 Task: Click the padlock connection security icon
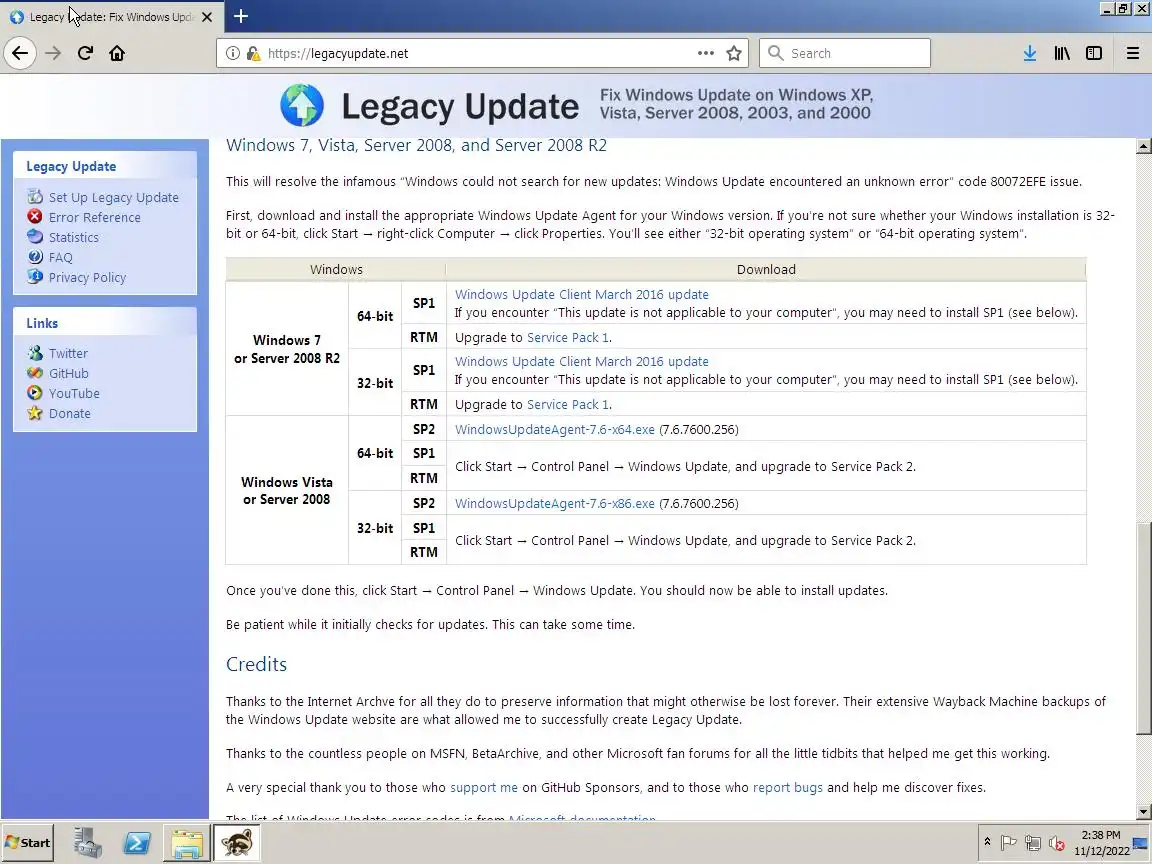(253, 53)
